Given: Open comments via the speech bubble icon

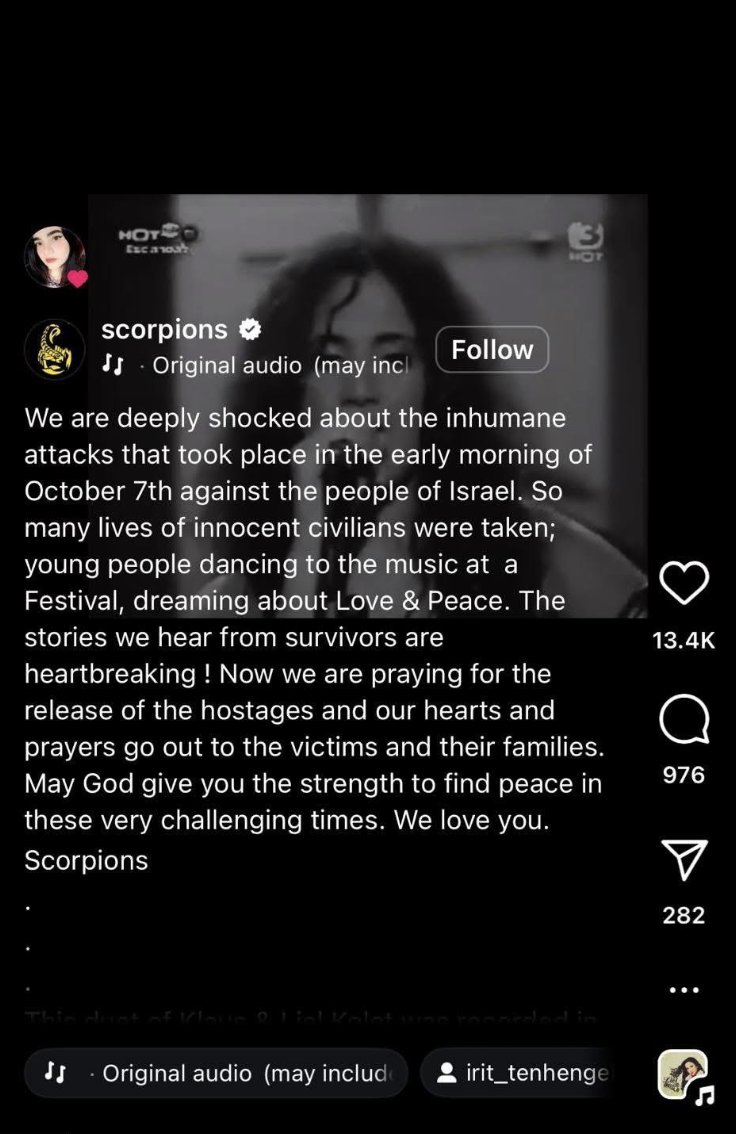Looking at the screenshot, I should (684, 719).
